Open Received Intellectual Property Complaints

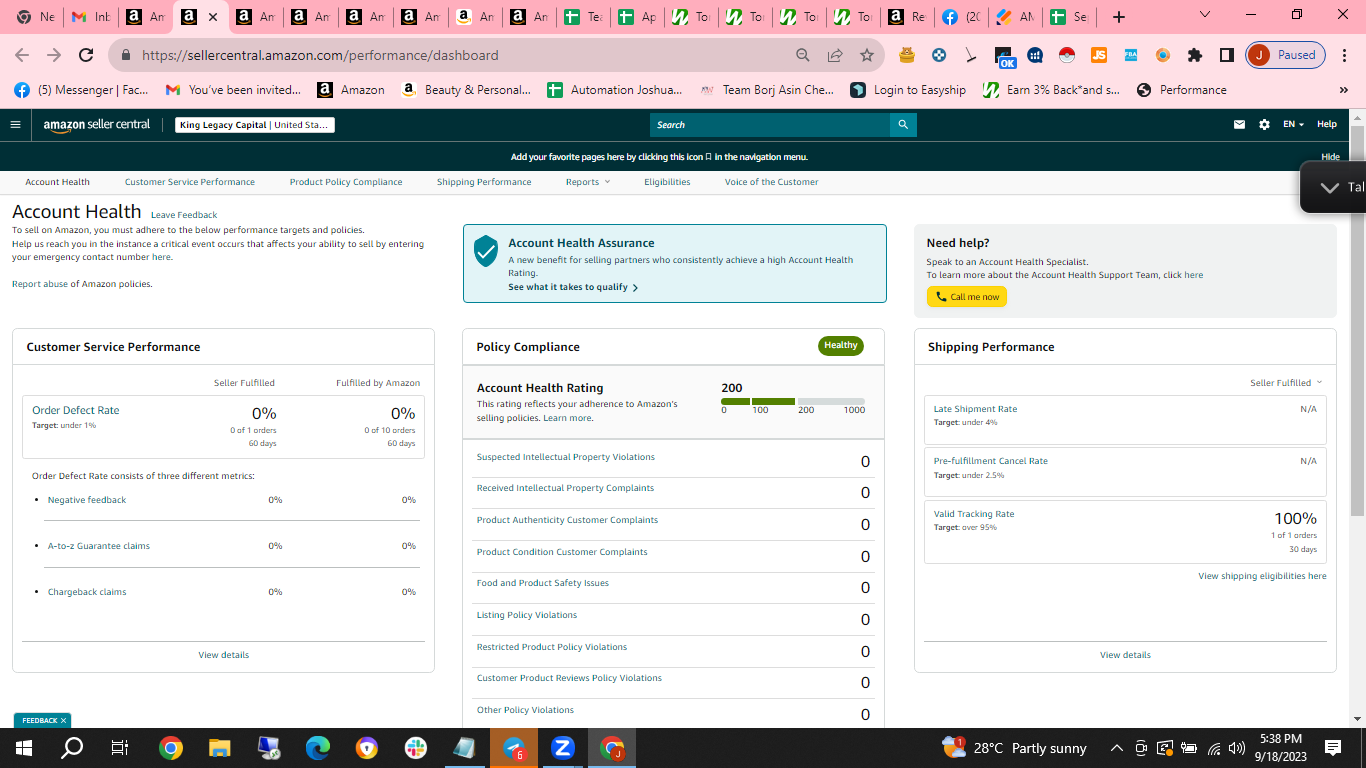(x=565, y=488)
